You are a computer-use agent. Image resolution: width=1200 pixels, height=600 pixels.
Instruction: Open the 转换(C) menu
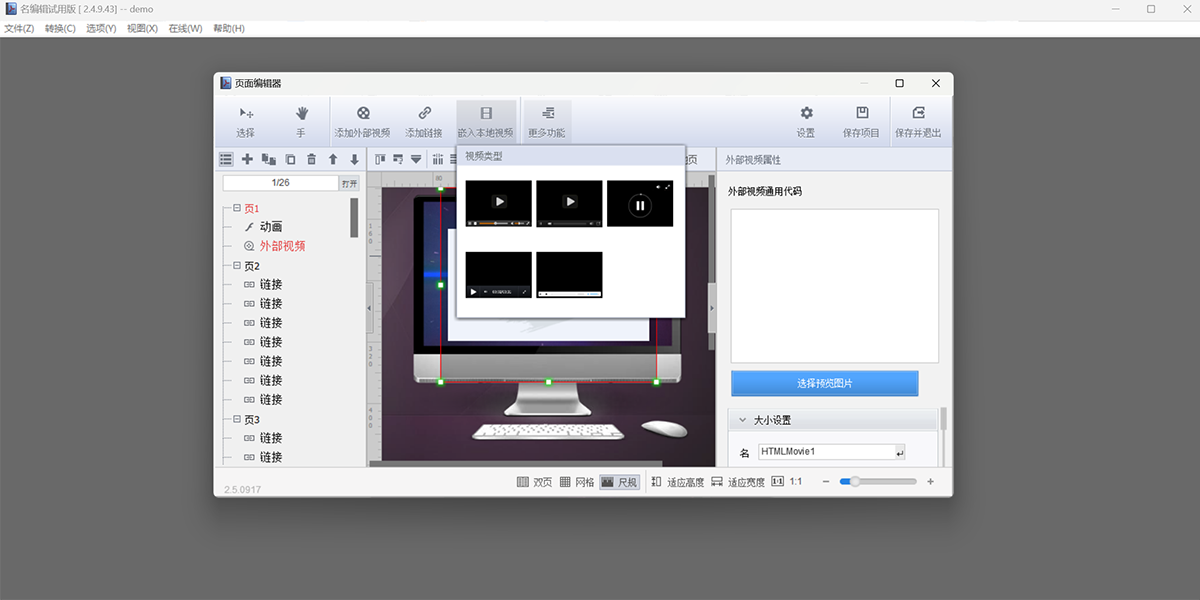pyautogui.click(x=60, y=28)
